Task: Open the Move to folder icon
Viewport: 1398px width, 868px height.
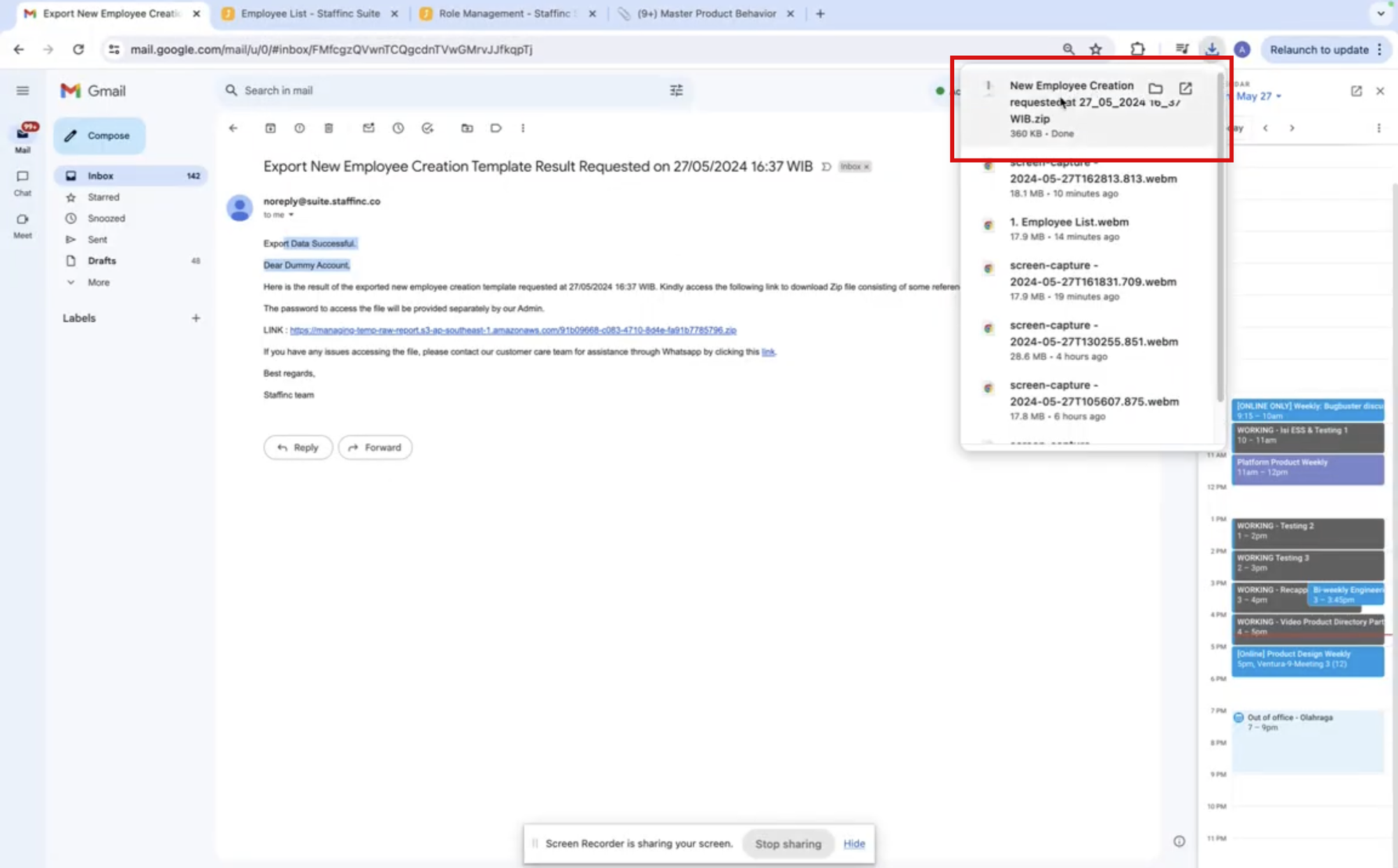Action: point(467,128)
